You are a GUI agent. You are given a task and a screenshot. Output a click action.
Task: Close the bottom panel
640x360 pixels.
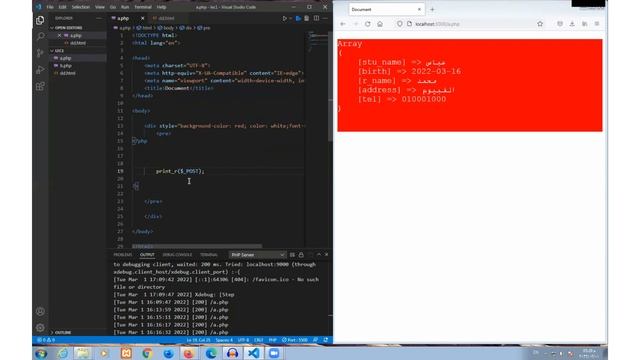327,255
